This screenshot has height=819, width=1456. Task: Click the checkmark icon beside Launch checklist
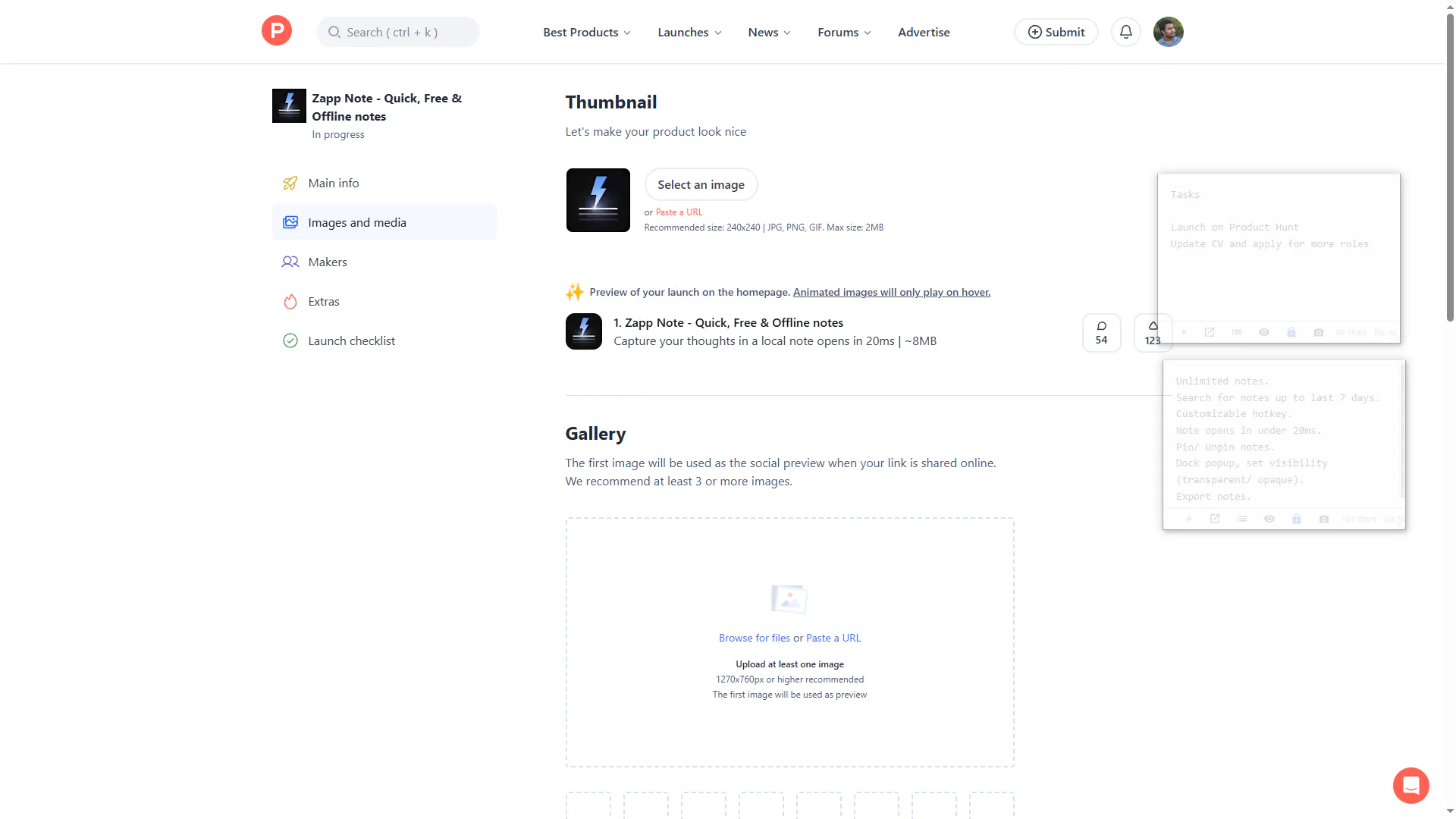pyautogui.click(x=290, y=341)
